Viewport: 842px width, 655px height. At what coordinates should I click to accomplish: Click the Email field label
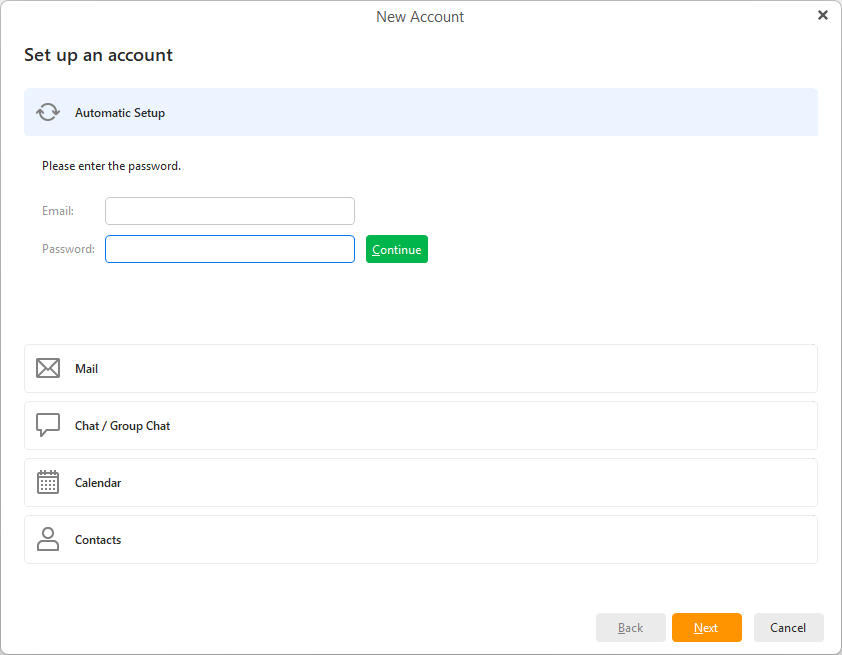pos(58,211)
